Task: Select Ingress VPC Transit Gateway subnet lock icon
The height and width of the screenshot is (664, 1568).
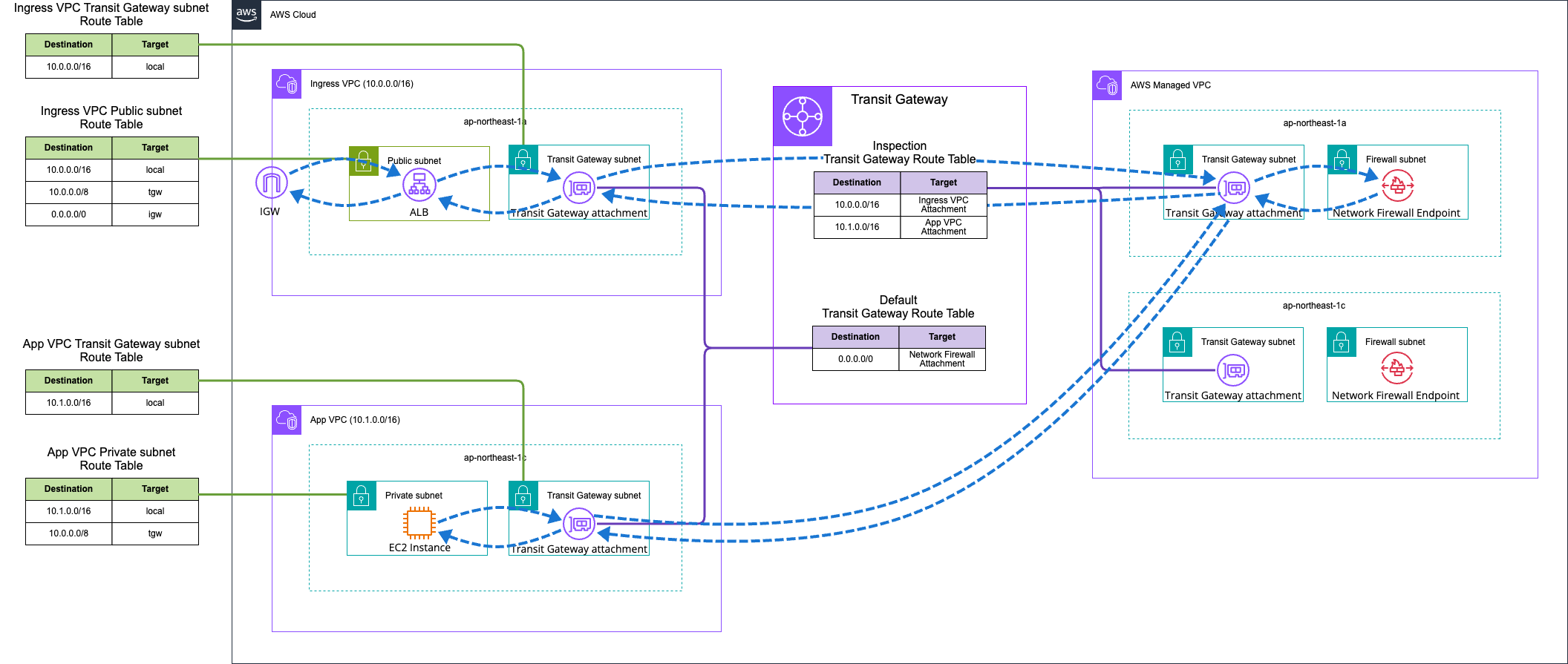Action: coord(523,160)
